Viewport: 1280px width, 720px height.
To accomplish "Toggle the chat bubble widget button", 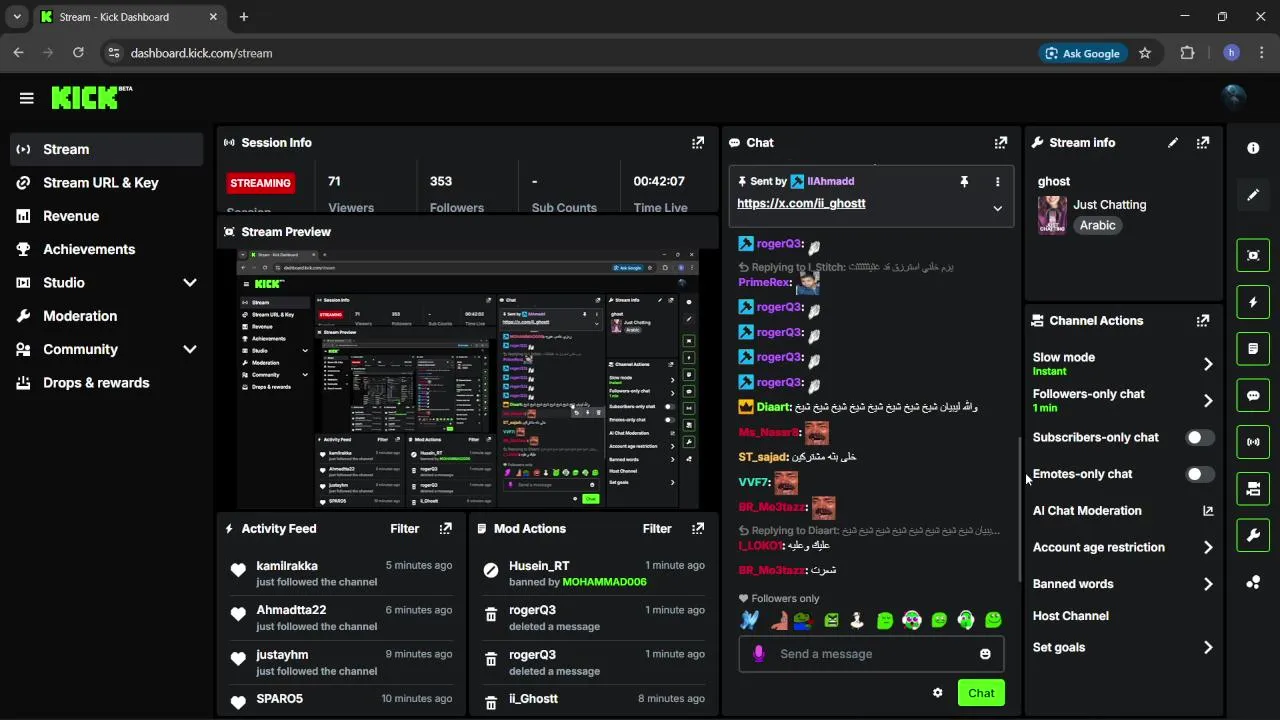I will click(1253, 396).
